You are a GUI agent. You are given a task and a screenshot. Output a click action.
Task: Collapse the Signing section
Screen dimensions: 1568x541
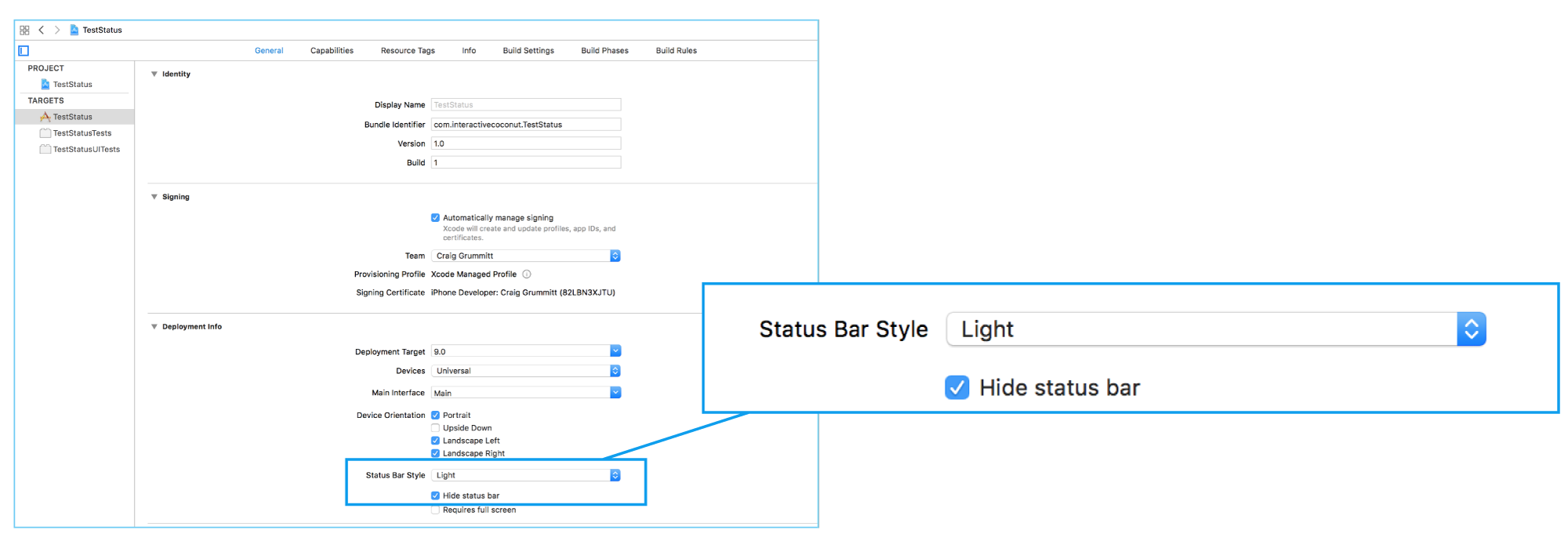click(154, 197)
